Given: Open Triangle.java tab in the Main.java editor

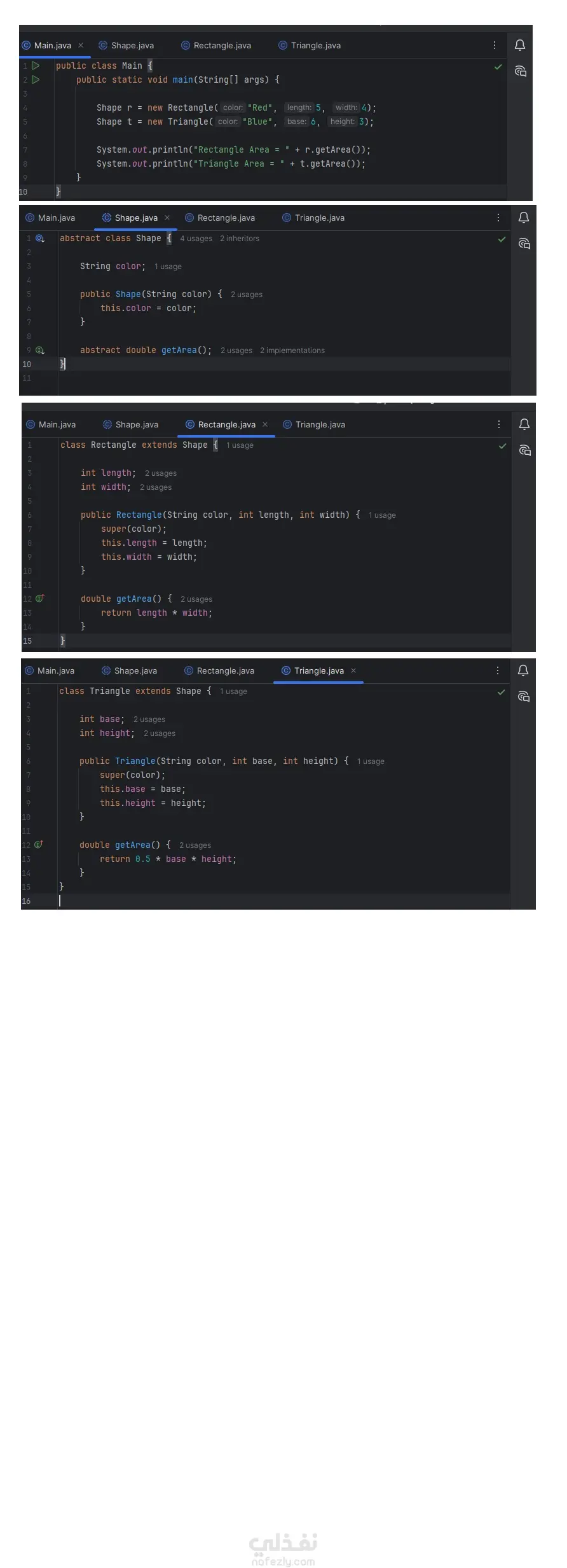Looking at the screenshot, I should (310, 45).
